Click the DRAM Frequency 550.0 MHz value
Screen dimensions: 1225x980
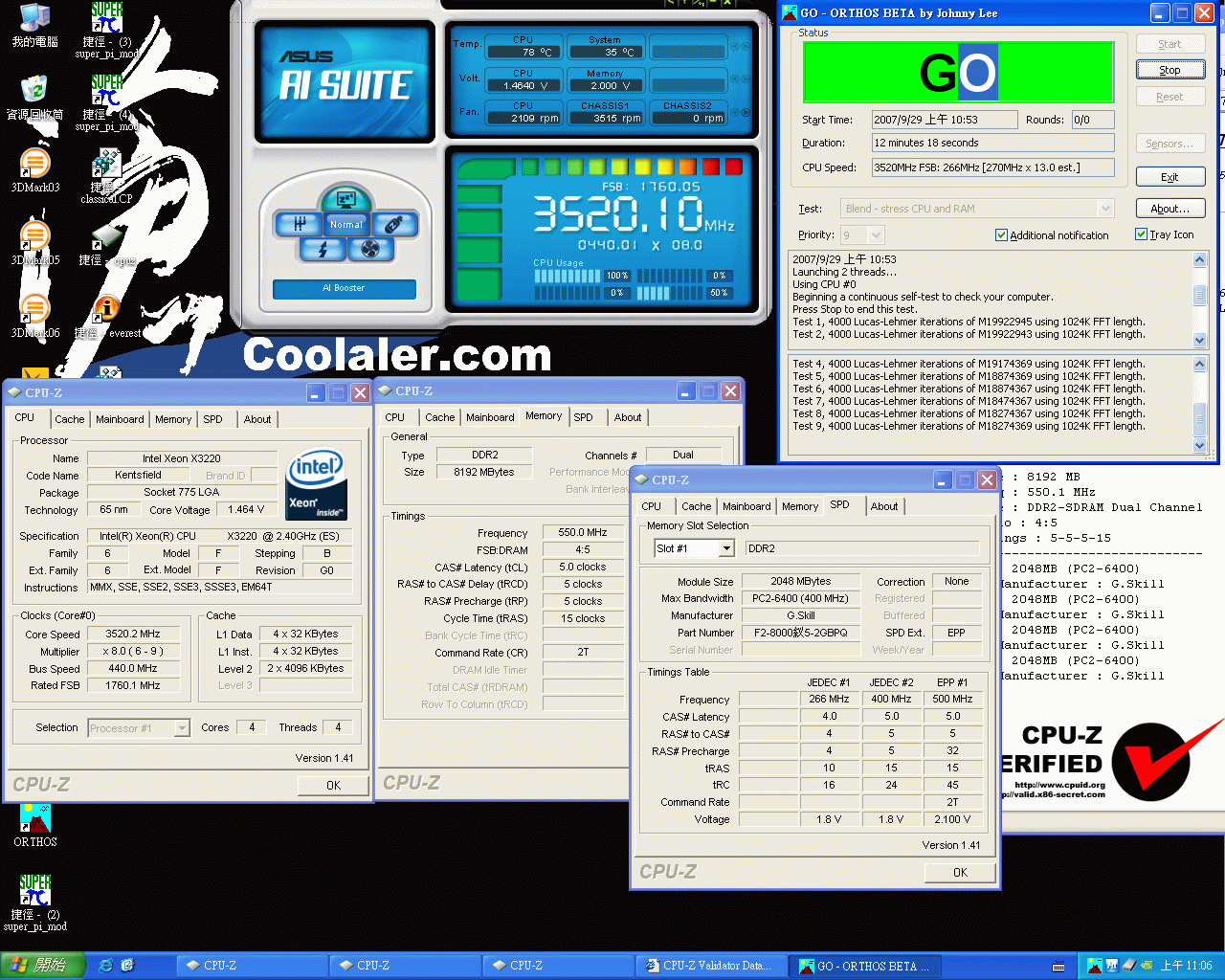coord(583,532)
